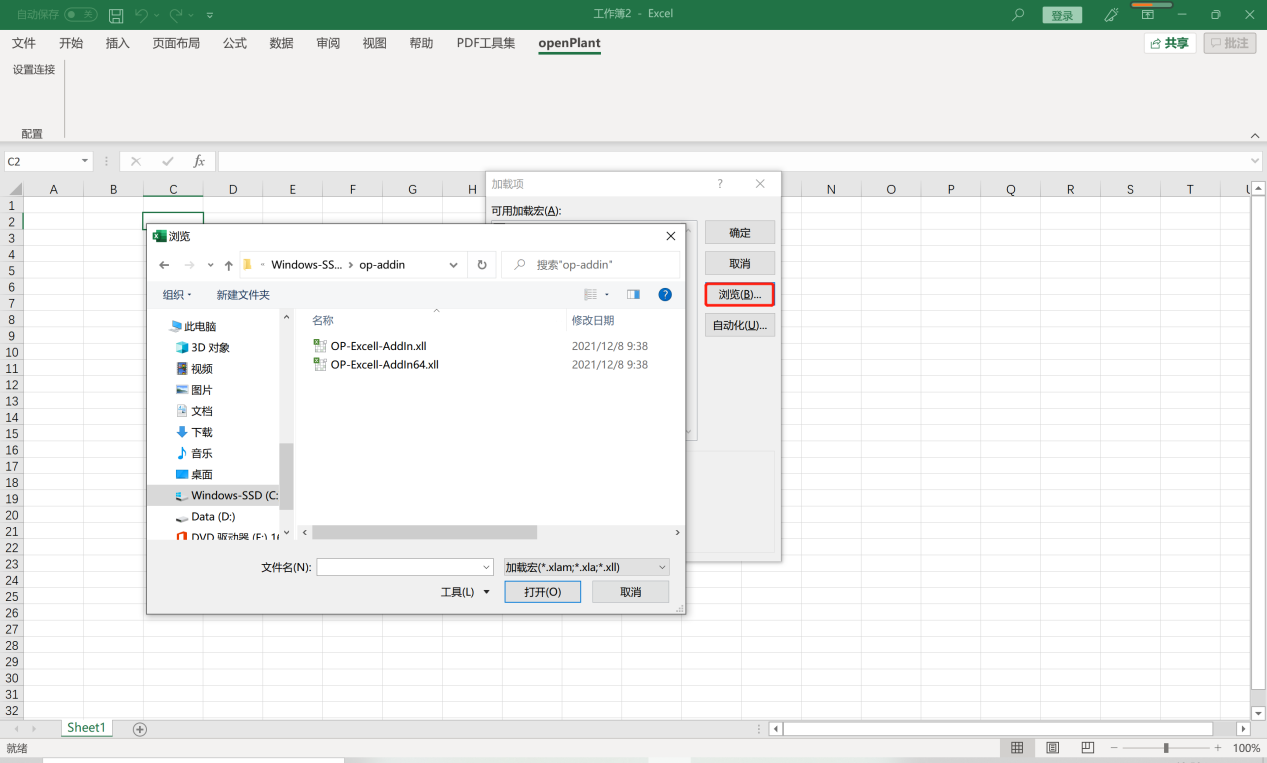Select the OP-Excell-AddIn64.xll file
This screenshot has height=763, width=1267.
click(x=384, y=365)
